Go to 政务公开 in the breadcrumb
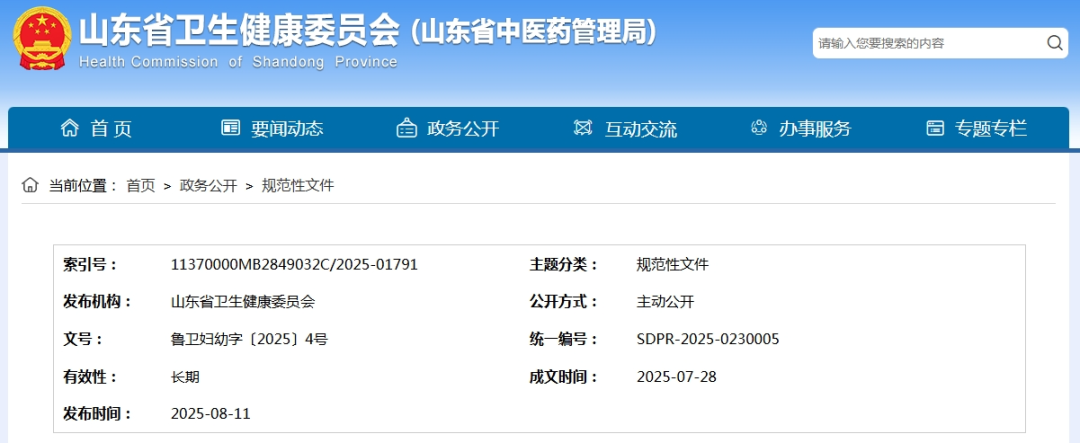This screenshot has width=1080, height=443. click(x=208, y=185)
